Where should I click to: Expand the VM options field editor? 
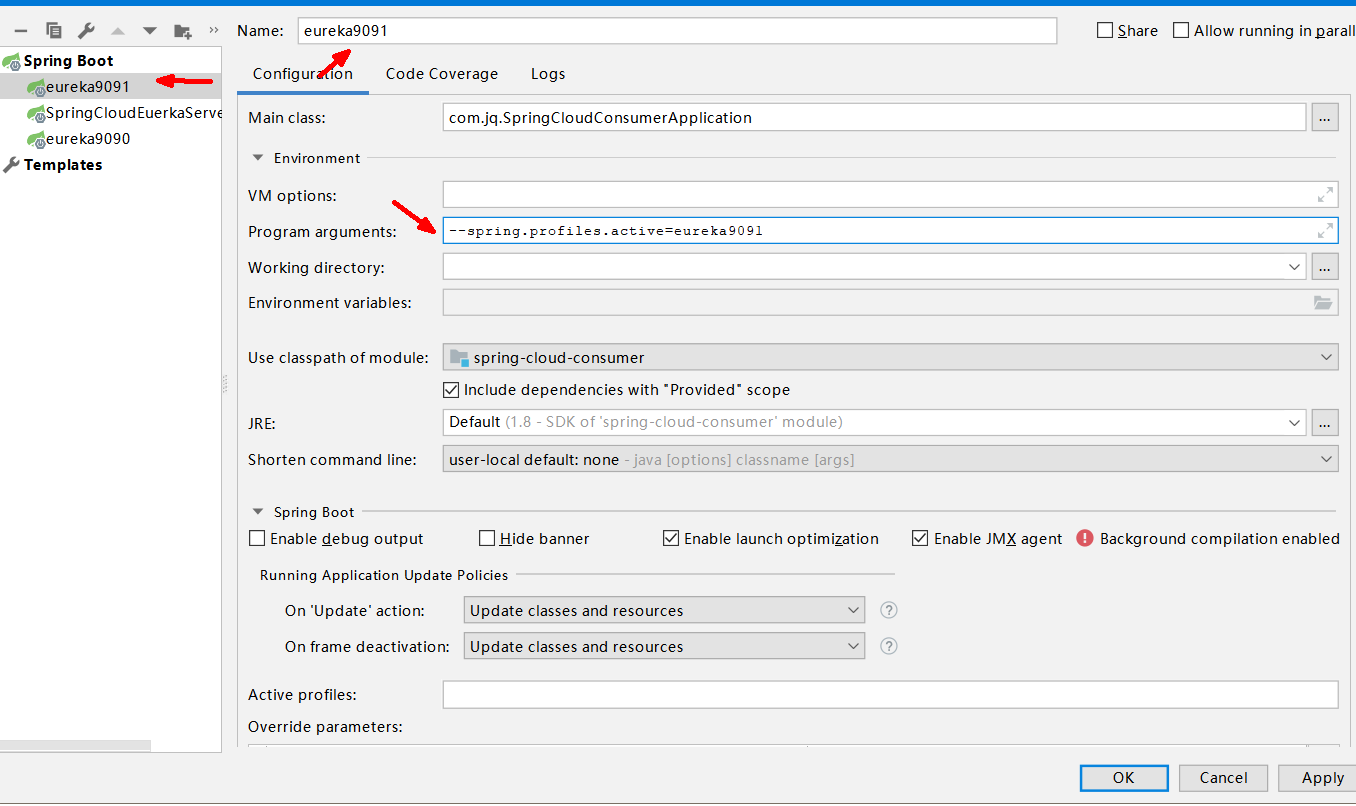pyautogui.click(x=1325, y=195)
